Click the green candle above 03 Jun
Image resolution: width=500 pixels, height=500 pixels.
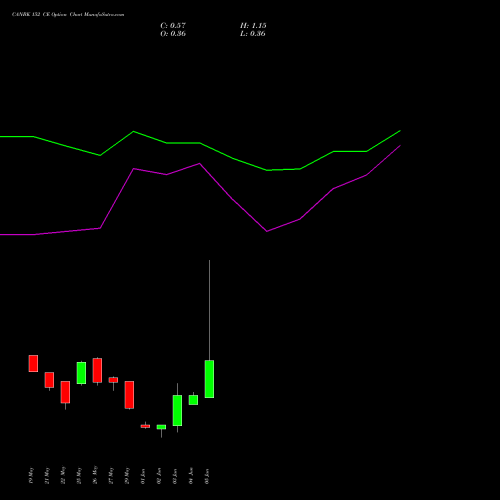pos(177,411)
